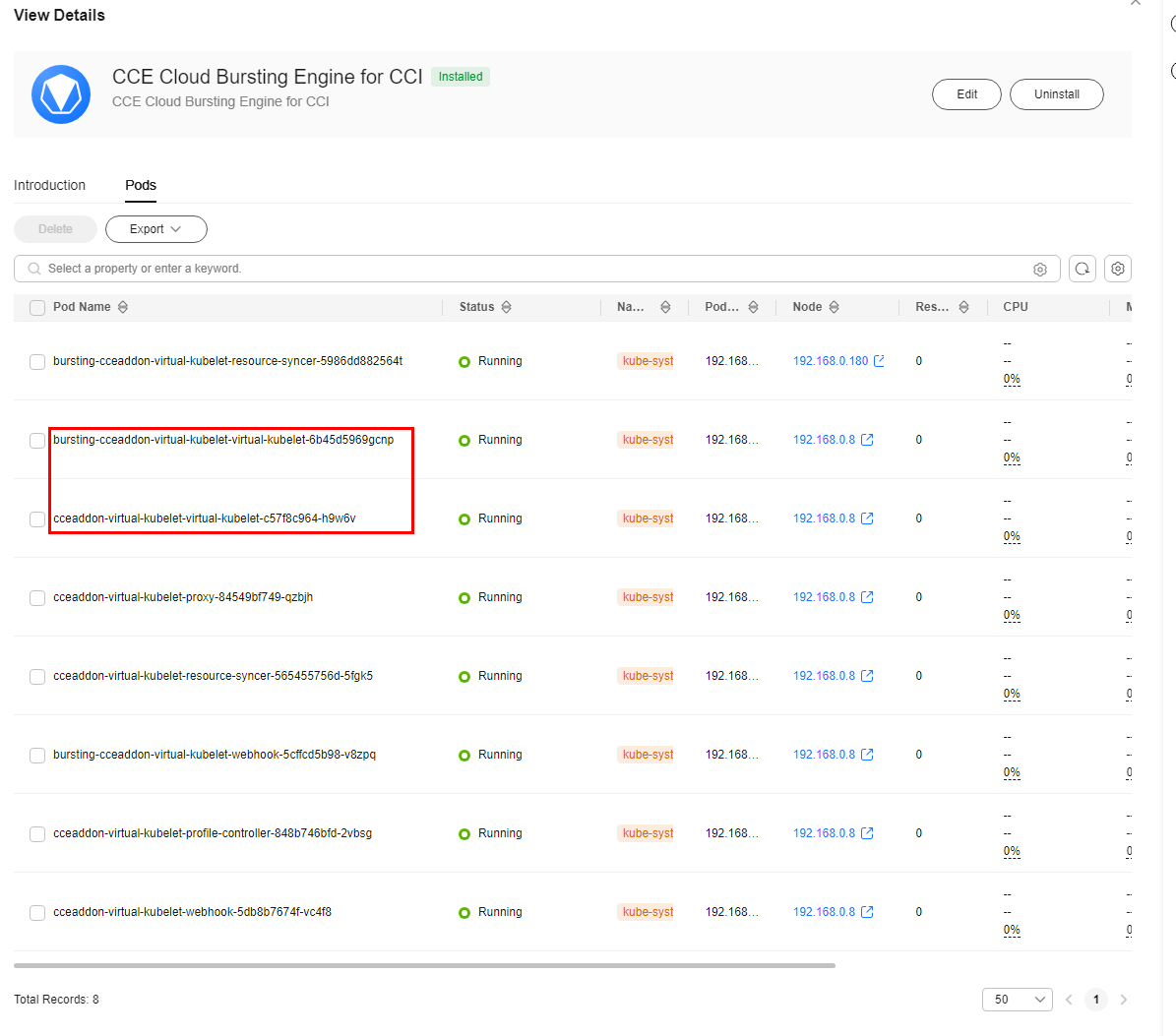Image resolution: width=1176 pixels, height=1036 pixels.
Task: Click page number 1
Action: pyautogui.click(x=1095, y=1000)
